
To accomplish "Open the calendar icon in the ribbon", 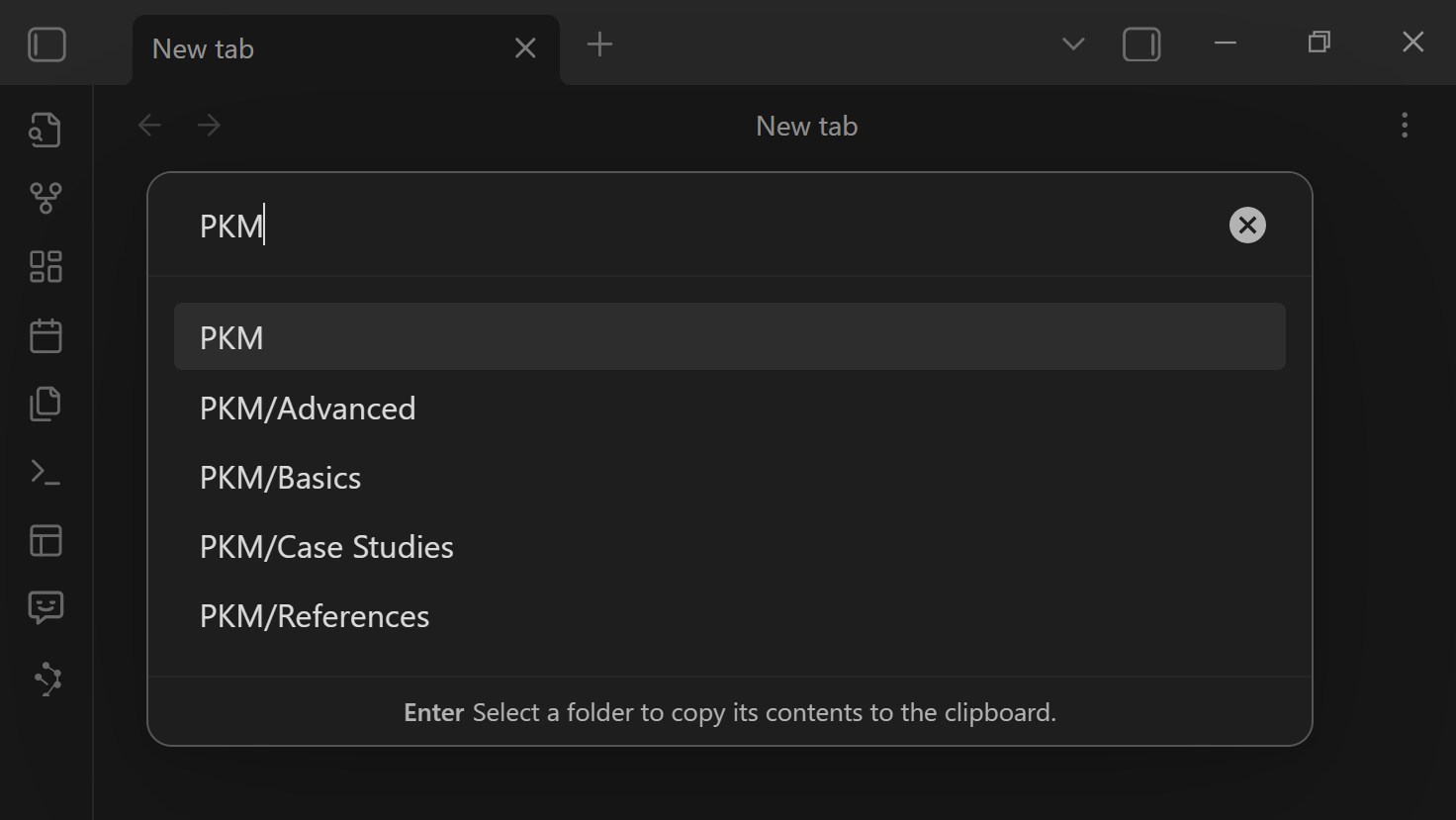I will [45, 334].
